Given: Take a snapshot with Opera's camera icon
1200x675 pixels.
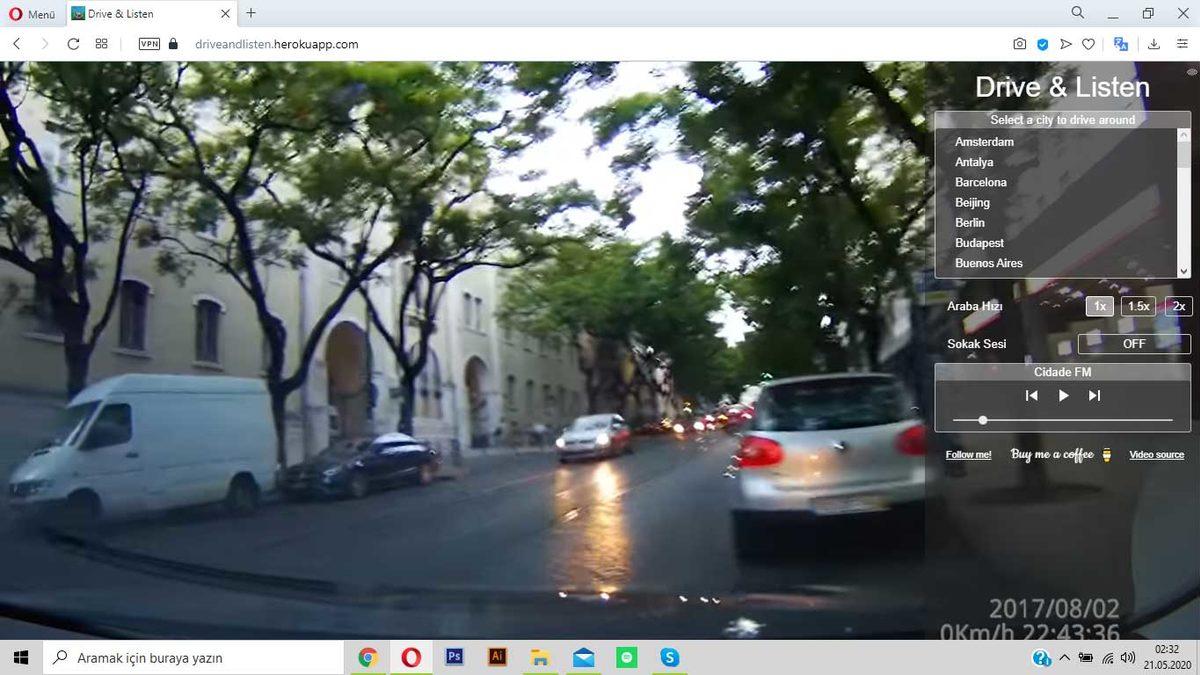Looking at the screenshot, I should (x=1019, y=44).
